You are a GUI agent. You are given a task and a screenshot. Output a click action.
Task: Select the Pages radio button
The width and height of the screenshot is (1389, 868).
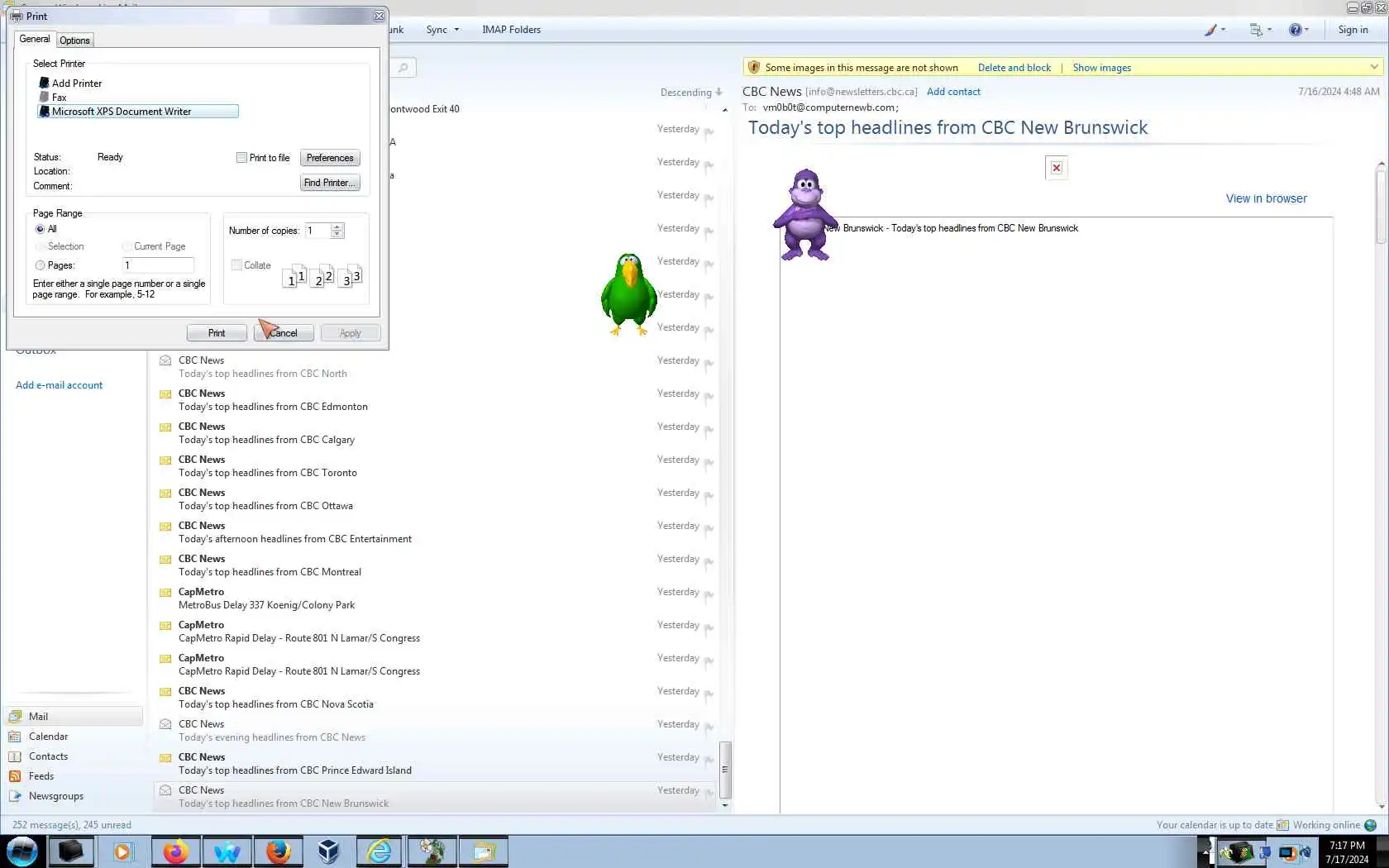pos(40,265)
